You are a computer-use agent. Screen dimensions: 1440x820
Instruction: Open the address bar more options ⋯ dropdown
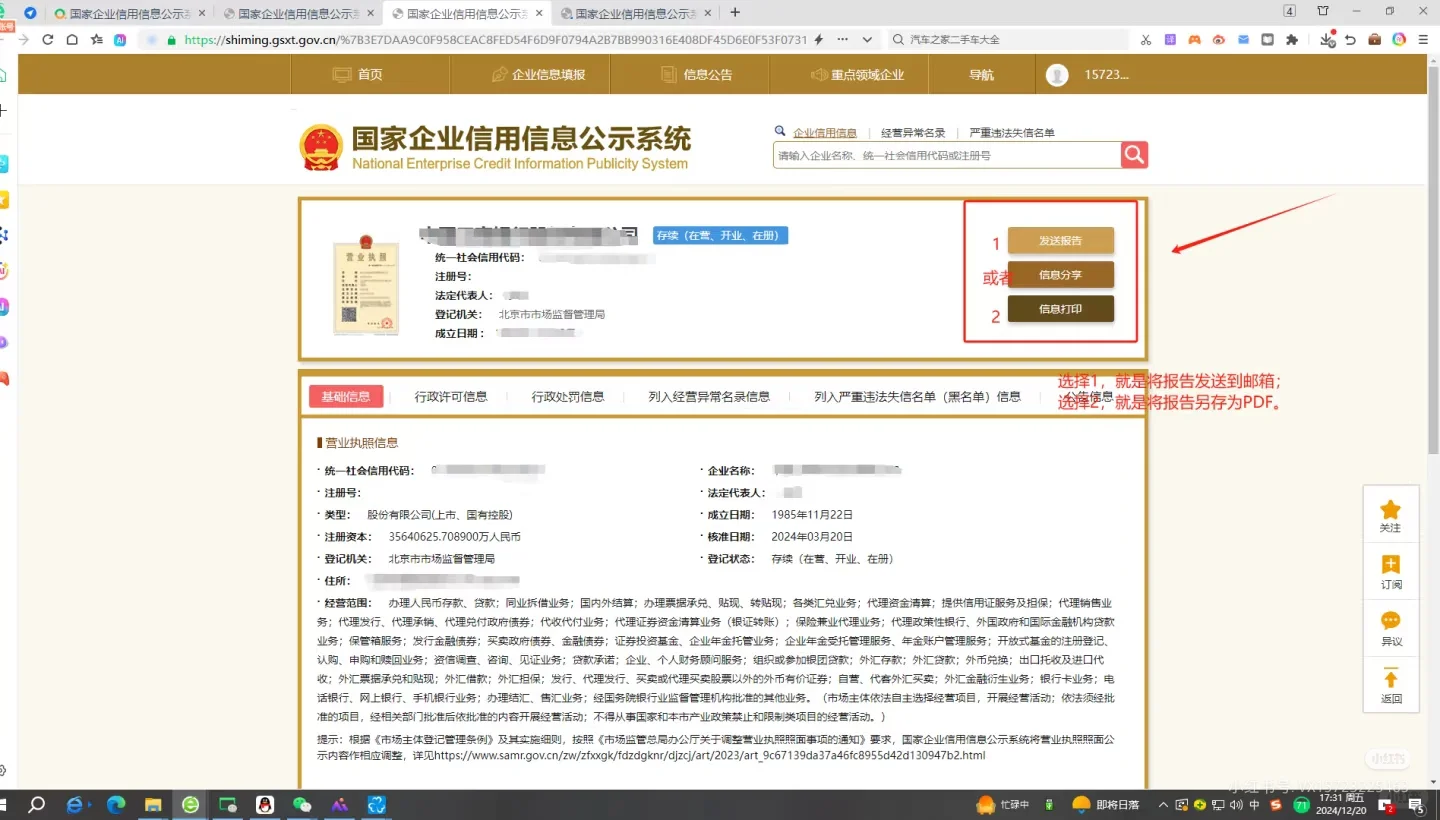(843, 40)
